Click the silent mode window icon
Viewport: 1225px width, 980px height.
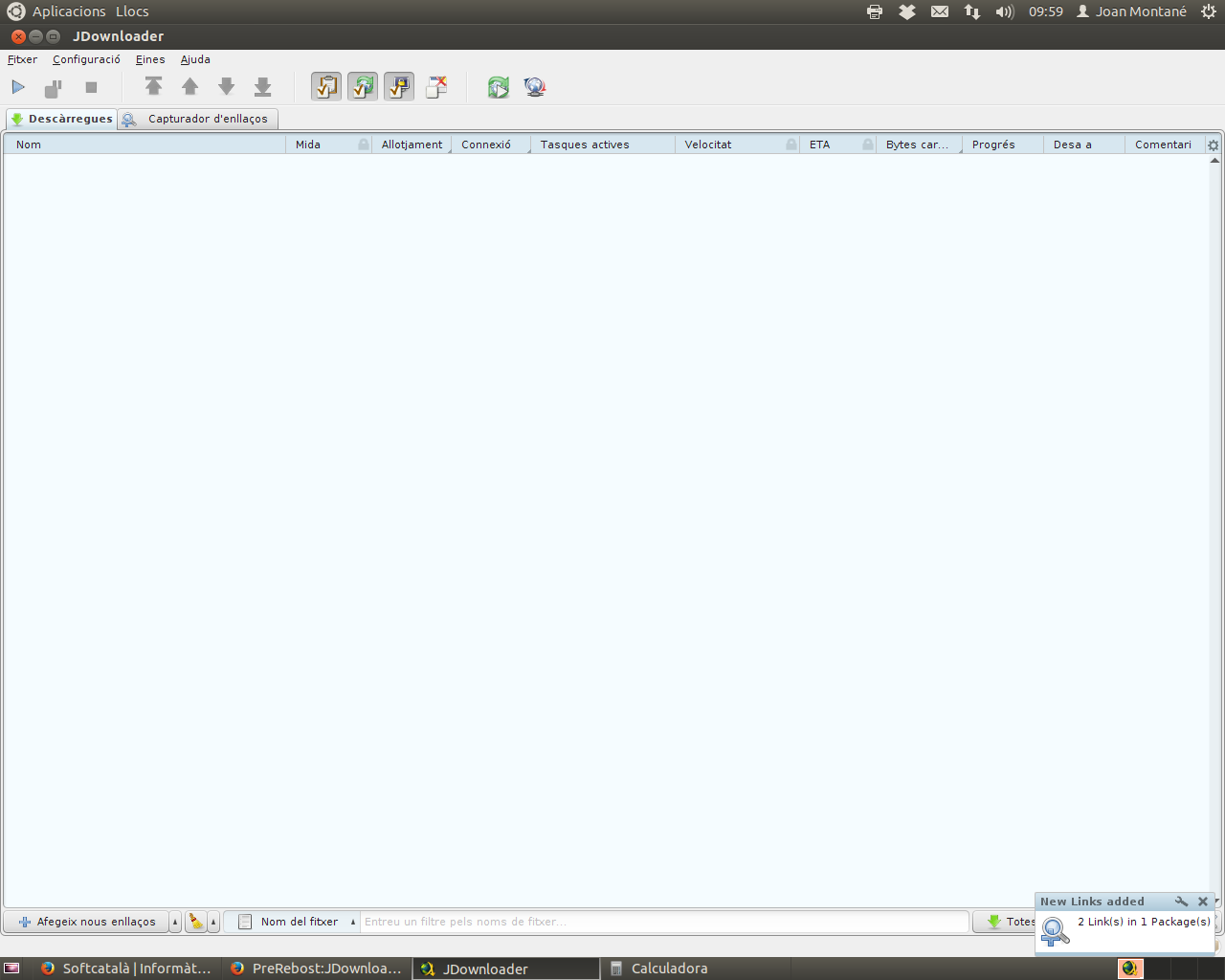(436, 87)
